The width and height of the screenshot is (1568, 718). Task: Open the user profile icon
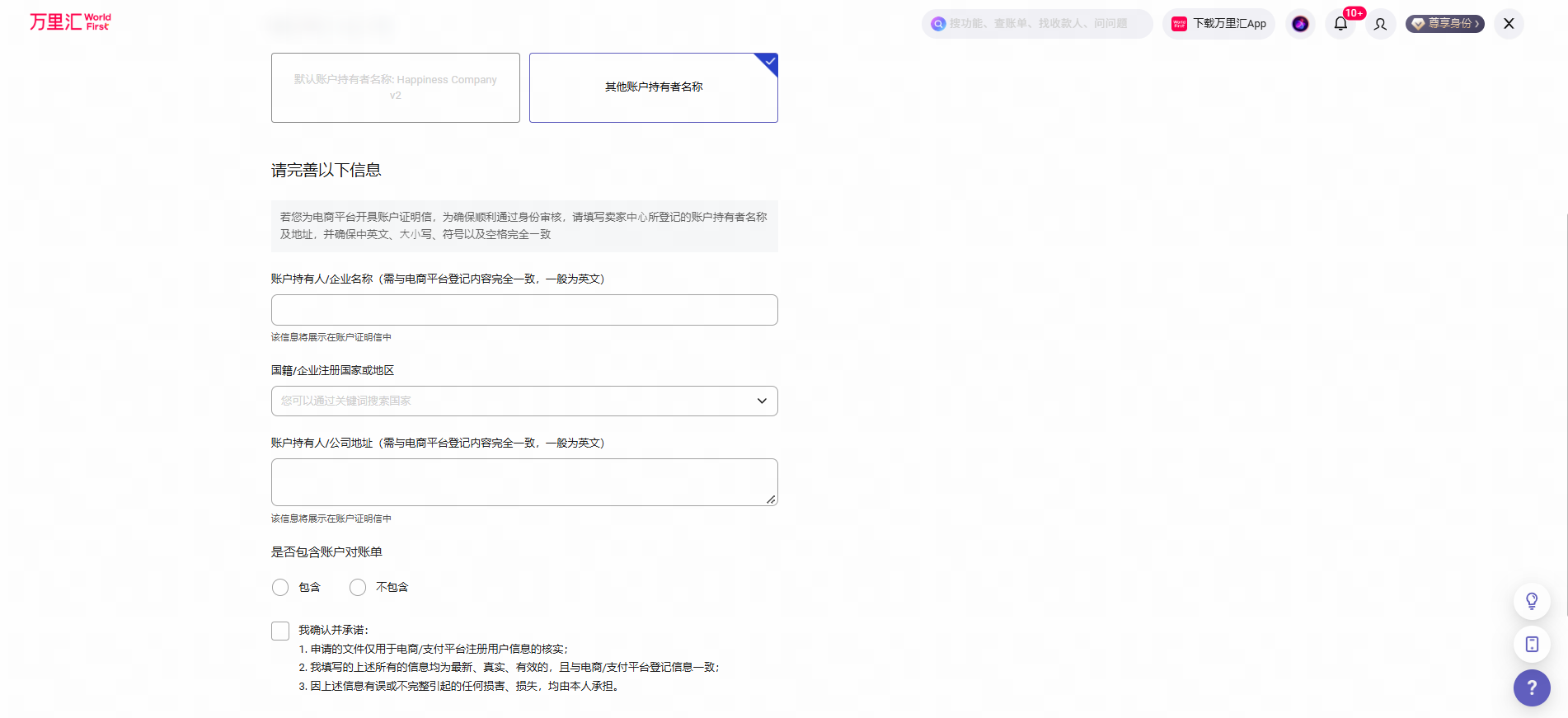[x=1380, y=24]
